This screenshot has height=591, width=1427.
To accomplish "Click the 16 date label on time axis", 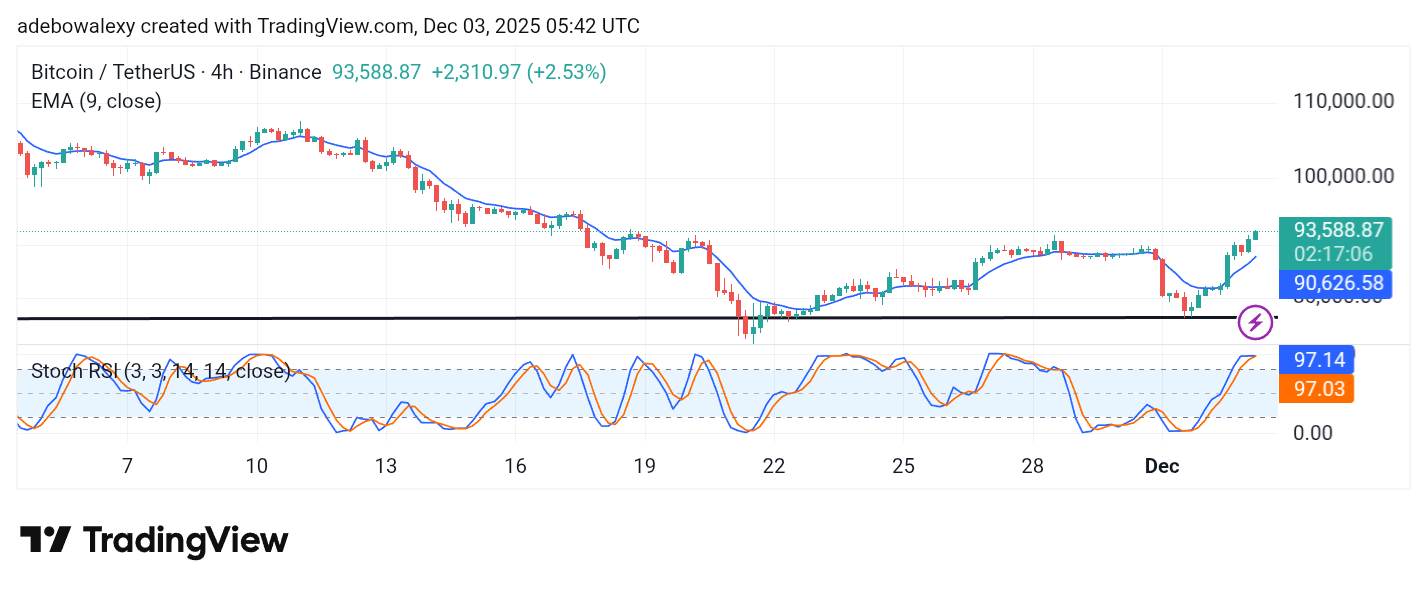I will (x=515, y=466).
